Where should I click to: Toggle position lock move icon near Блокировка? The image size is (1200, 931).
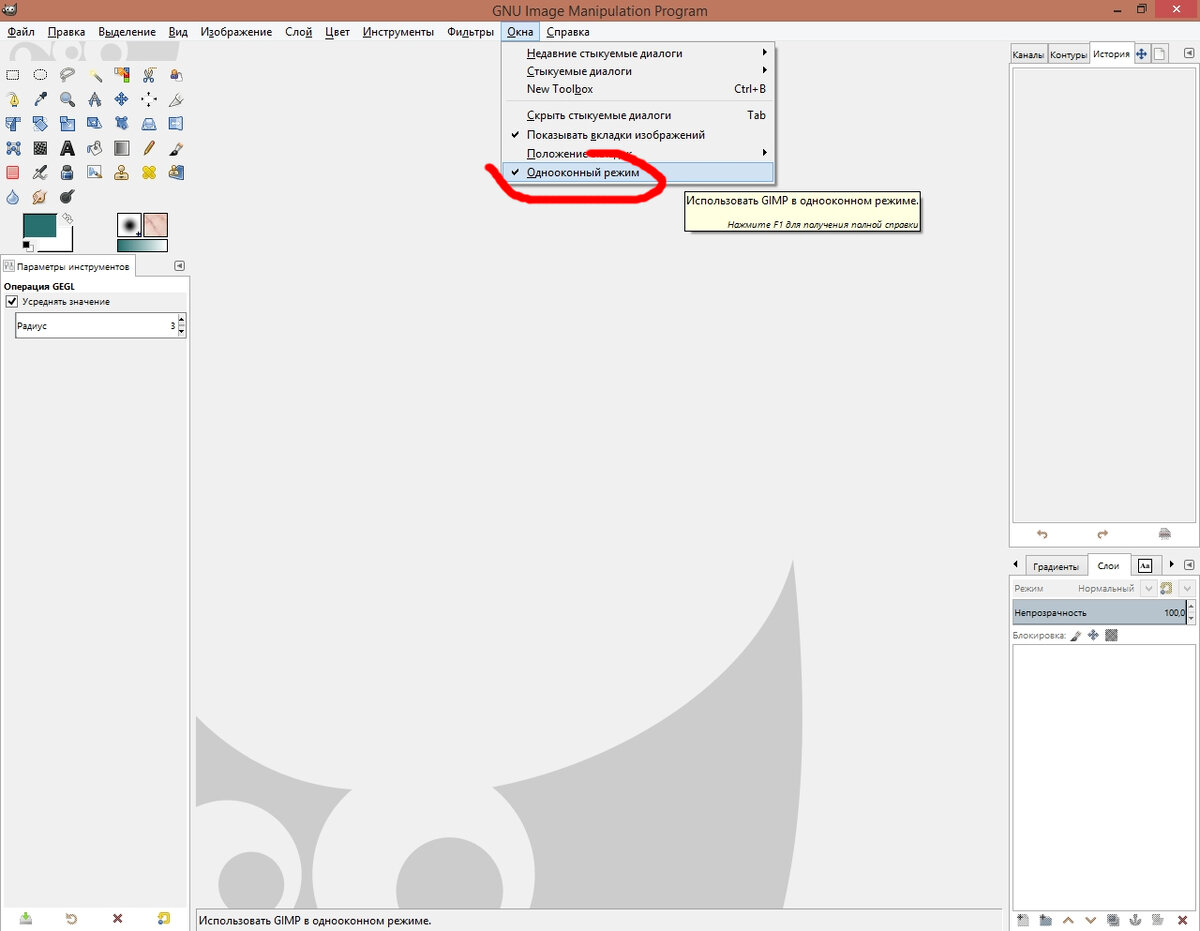[1093, 635]
